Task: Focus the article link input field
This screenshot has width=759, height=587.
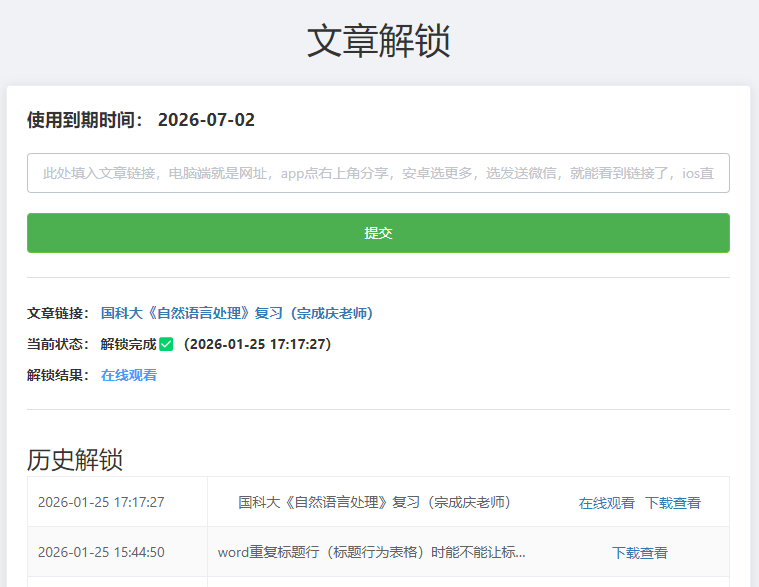Action: (378, 173)
